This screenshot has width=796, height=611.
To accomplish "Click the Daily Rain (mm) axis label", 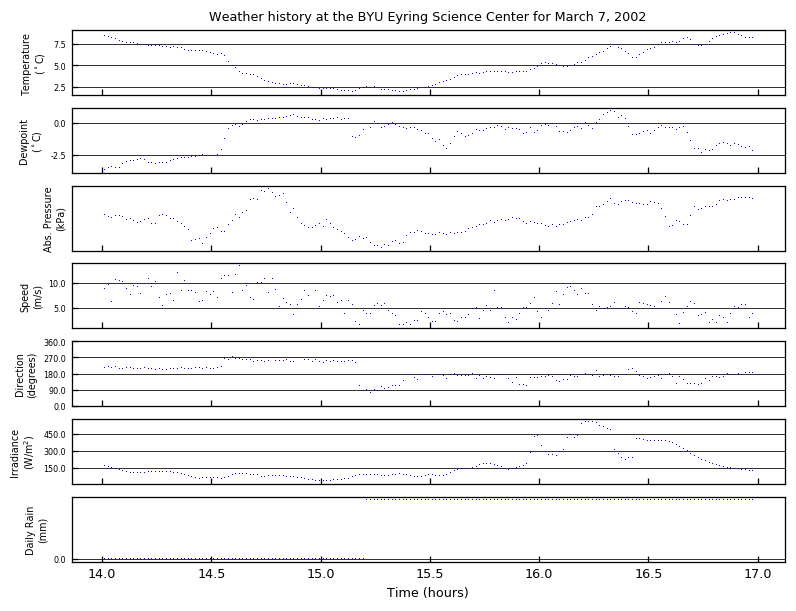I will (x=36, y=531).
